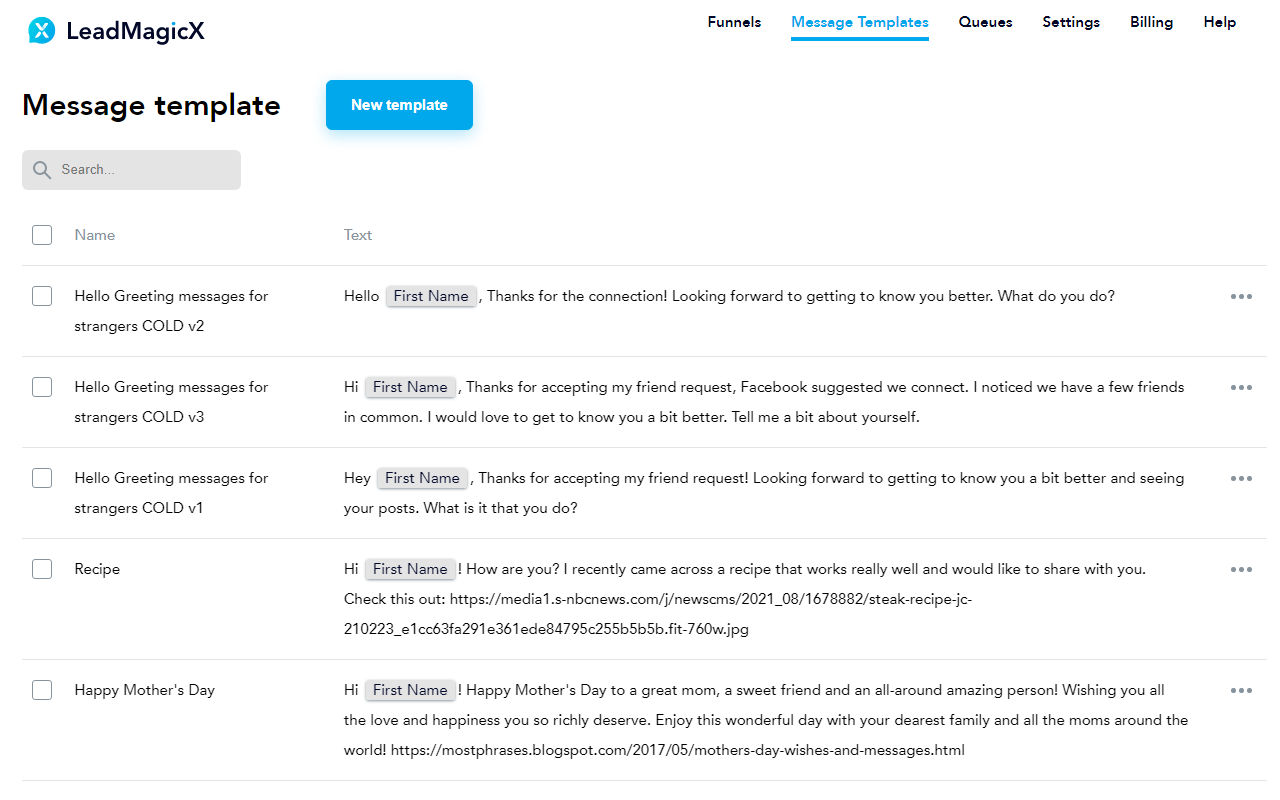Check the Recipe template checkbox
This screenshot has height=800, width=1280.
(42, 569)
